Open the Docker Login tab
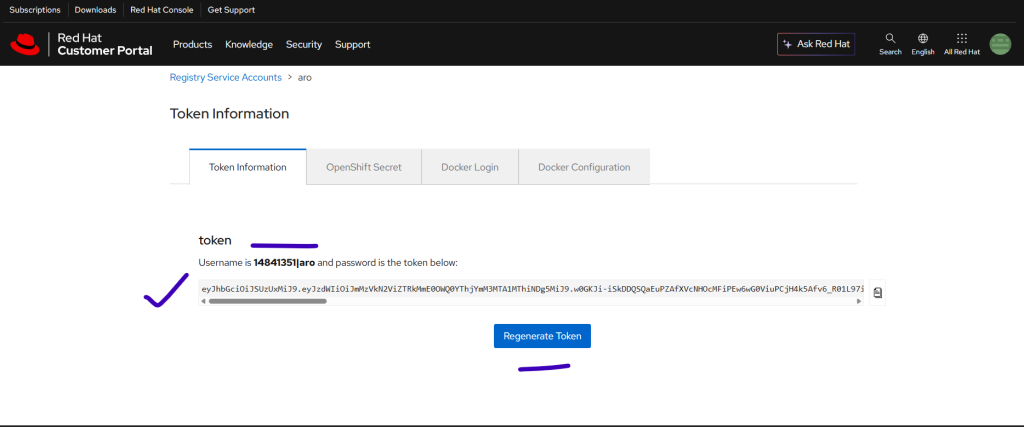 470,167
